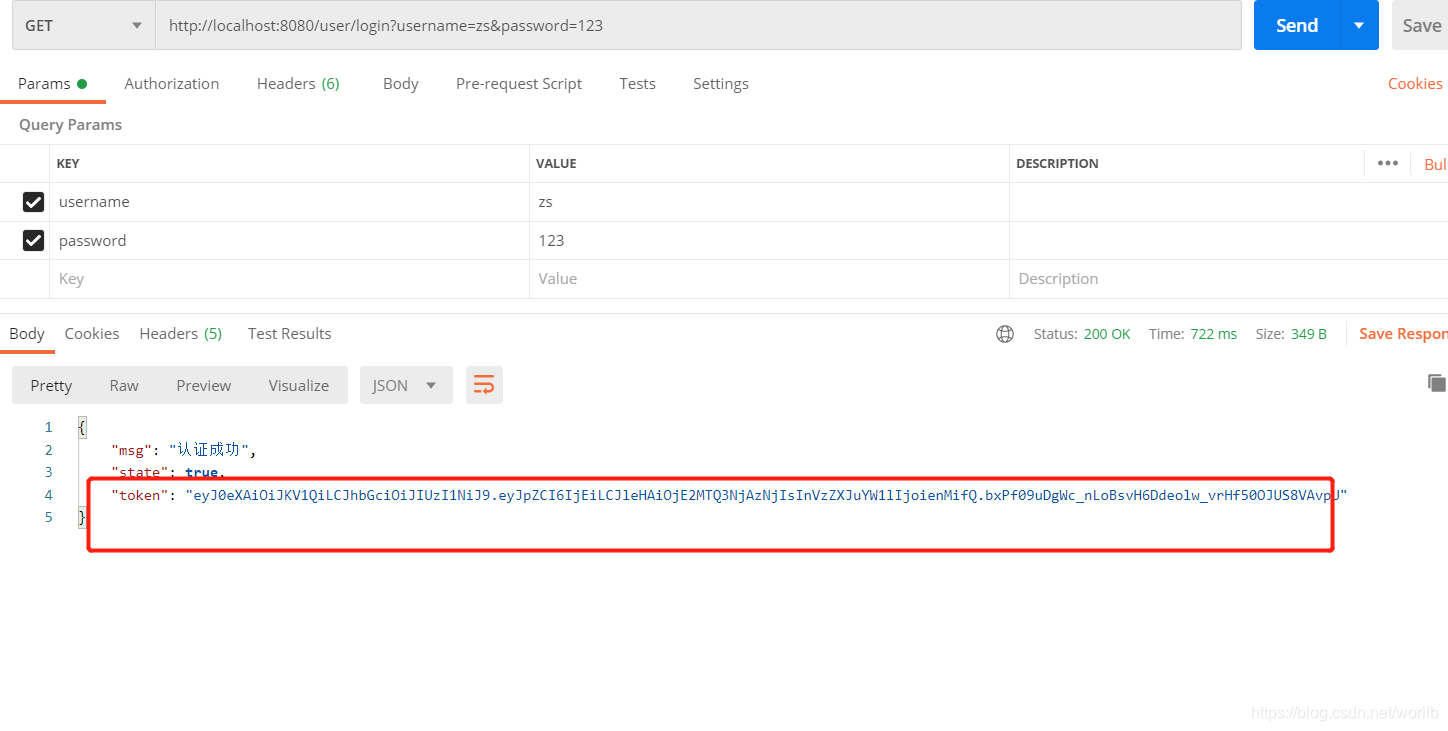Click the VALUE column header
The height and width of the screenshot is (731, 1448).
pos(556,163)
